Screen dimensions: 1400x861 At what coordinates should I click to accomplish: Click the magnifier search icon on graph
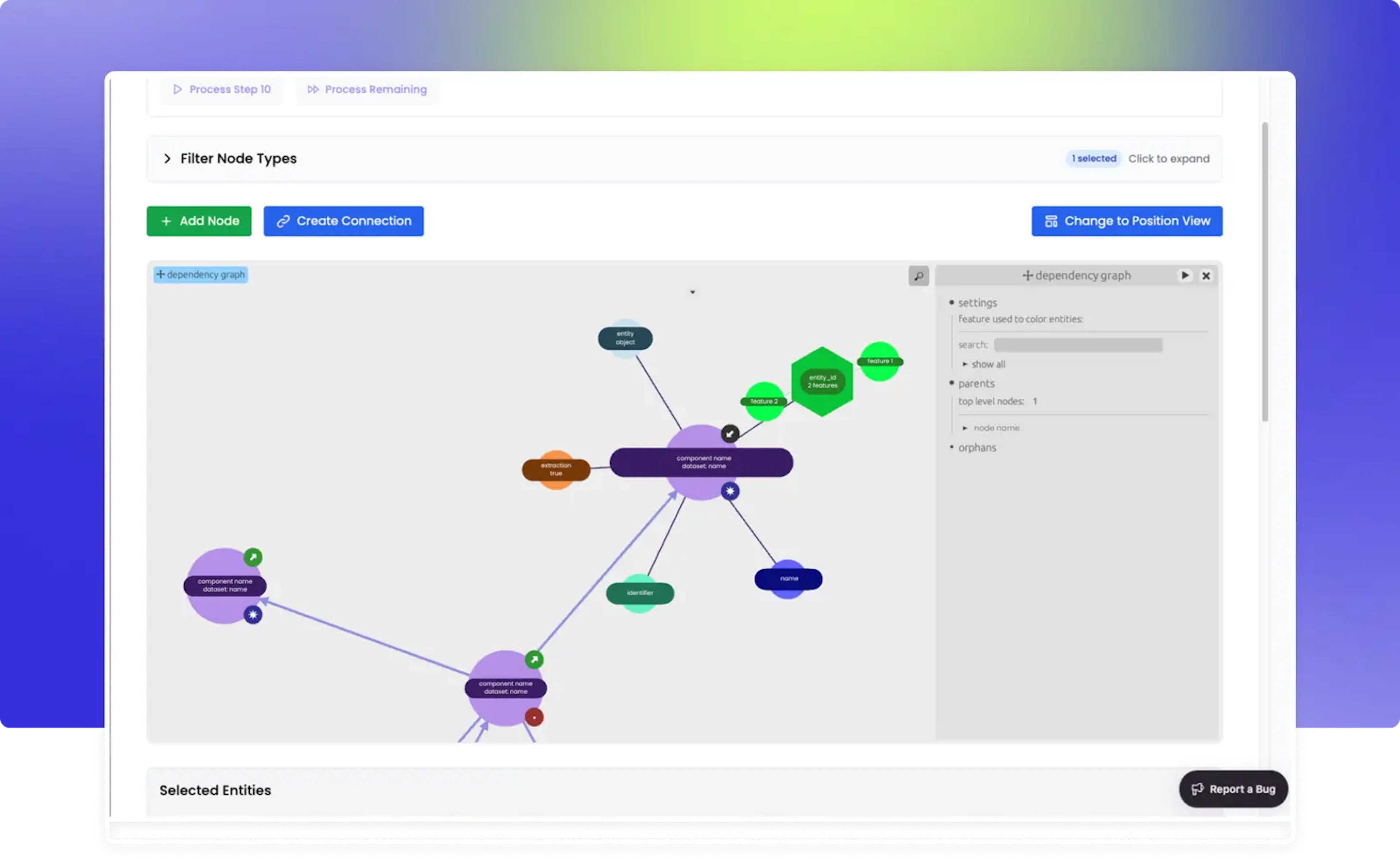pos(918,276)
